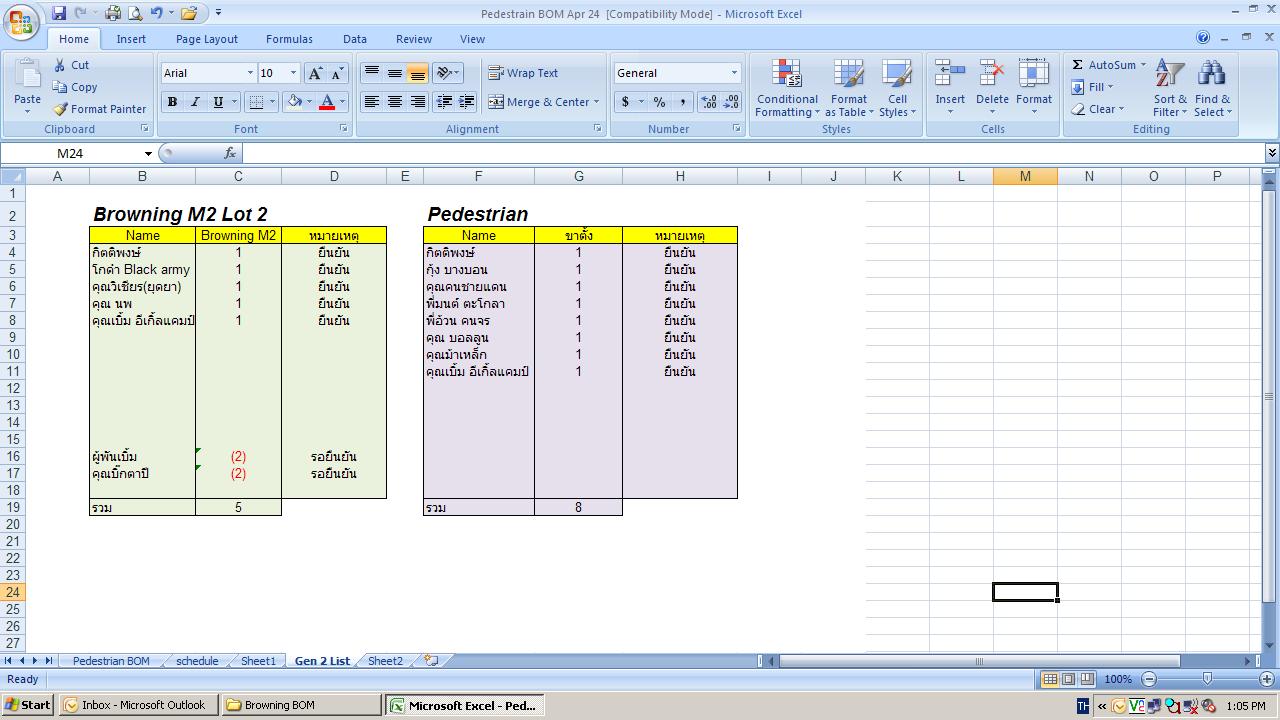Viewport: 1280px width, 720px height.
Task: Click the Merge & Center icon
Action: [496, 102]
